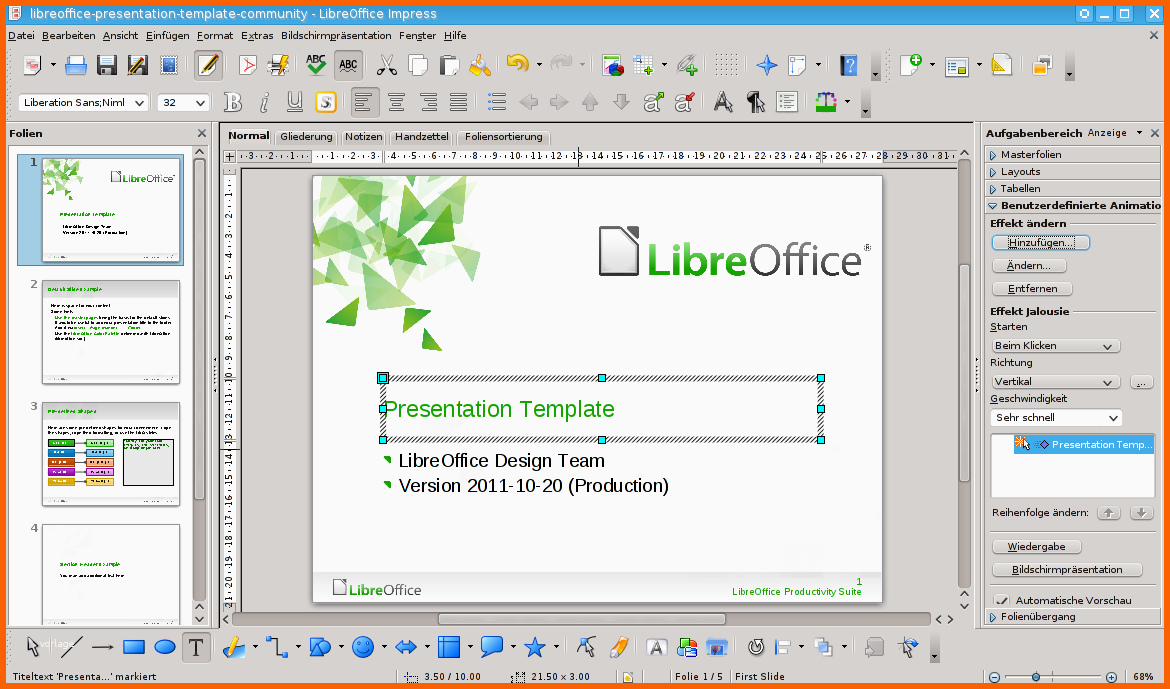This screenshot has width=1170, height=689.
Task: Toggle text Shadow formatting
Action: tap(326, 102)
